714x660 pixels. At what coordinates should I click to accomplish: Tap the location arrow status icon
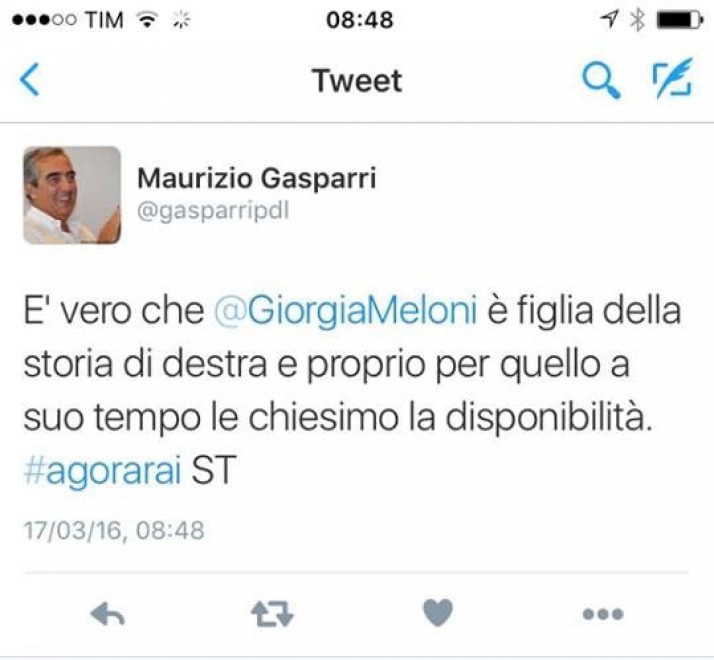coord(609,19)
